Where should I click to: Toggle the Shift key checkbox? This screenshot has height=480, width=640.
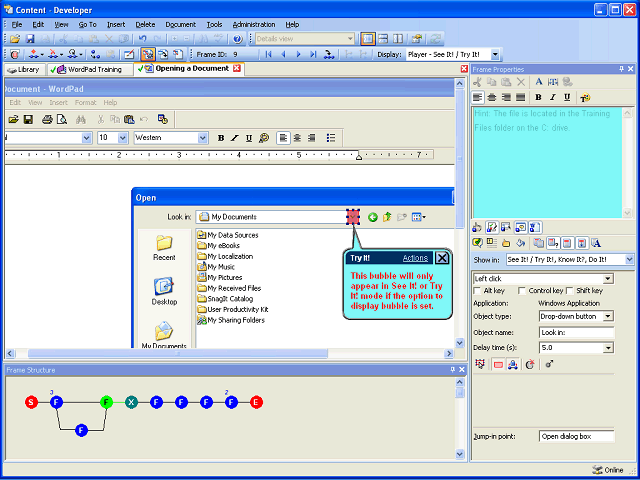(570, 291)
